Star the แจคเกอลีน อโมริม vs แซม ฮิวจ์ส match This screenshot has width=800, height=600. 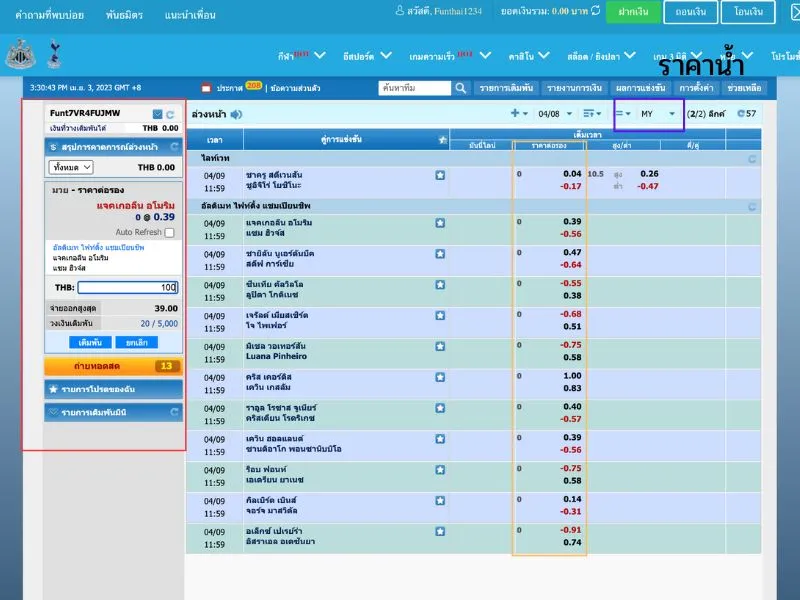point(440,223)
